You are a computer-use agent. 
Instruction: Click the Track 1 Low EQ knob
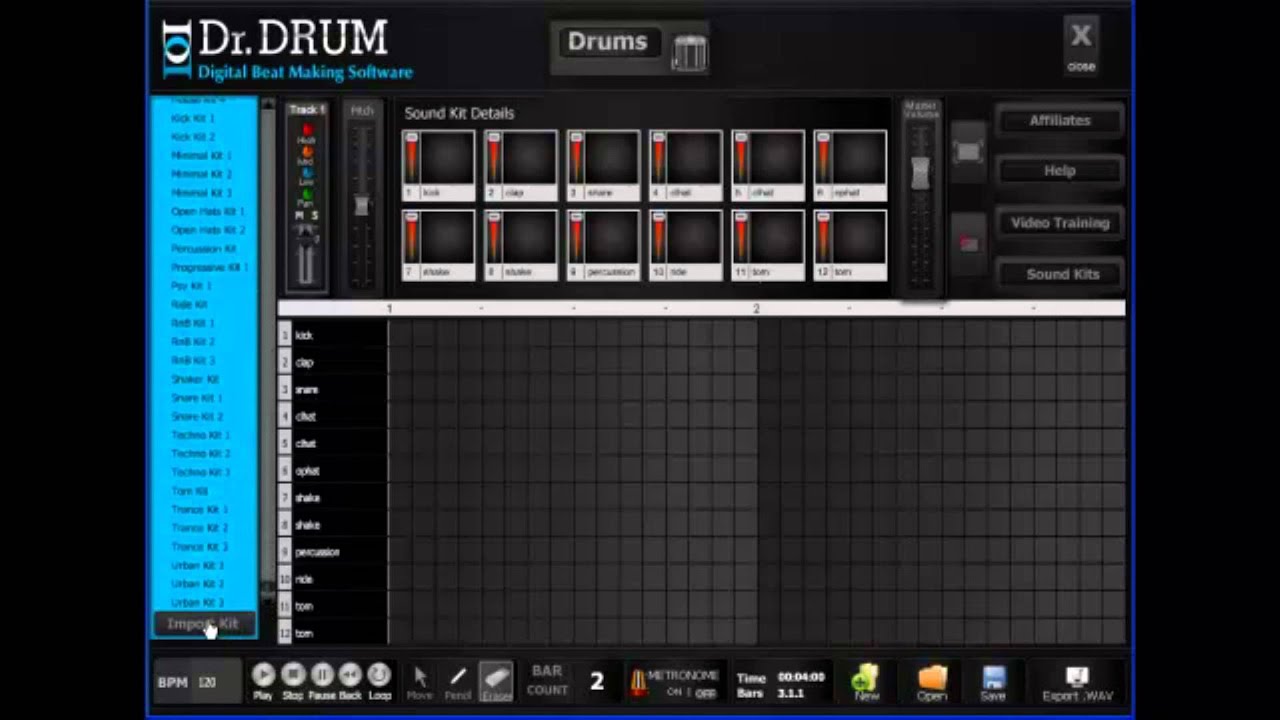[307, 172]
